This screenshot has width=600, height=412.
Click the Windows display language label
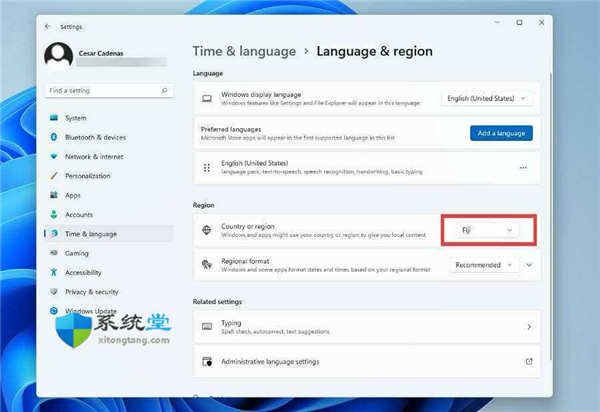click(x=261, y=94)
